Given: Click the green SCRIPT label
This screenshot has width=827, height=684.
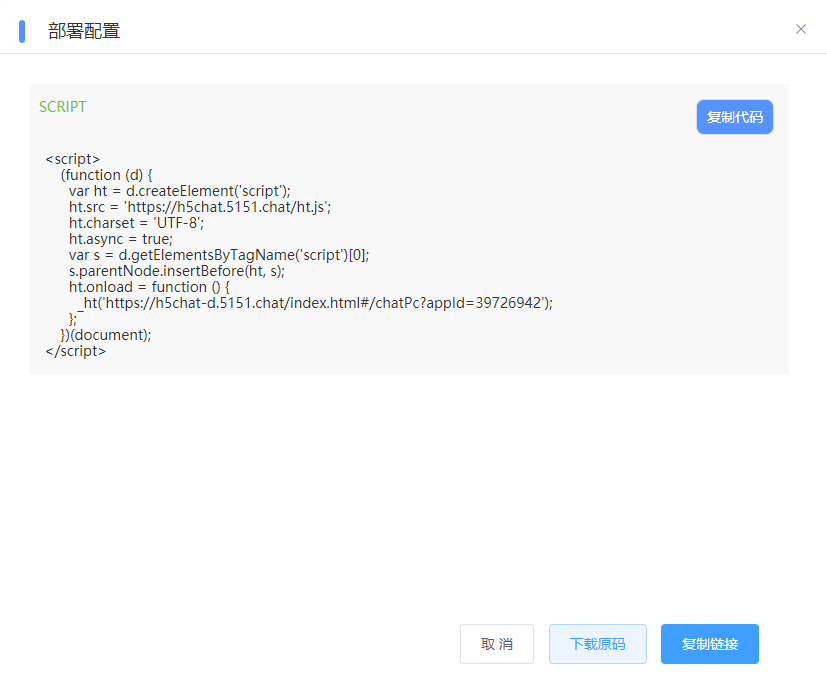Looking at the screenshot, I should (63, 107).
